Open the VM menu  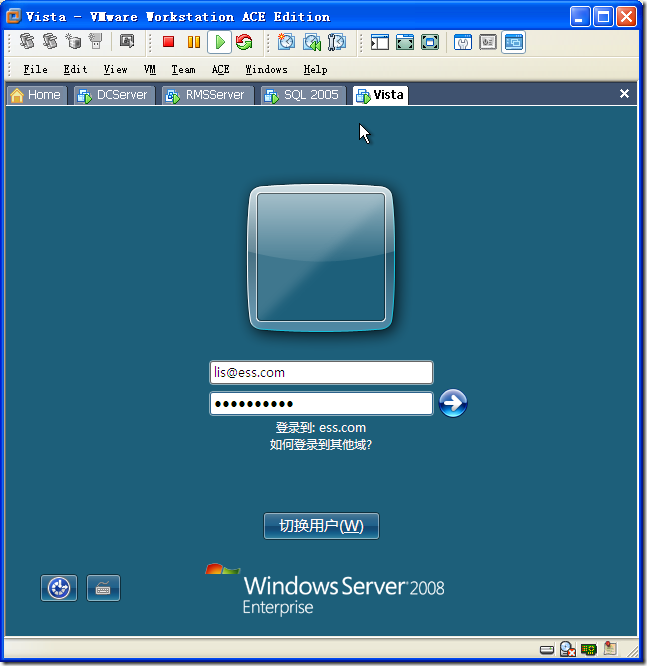pyautogui.click(x=150, y=69)
